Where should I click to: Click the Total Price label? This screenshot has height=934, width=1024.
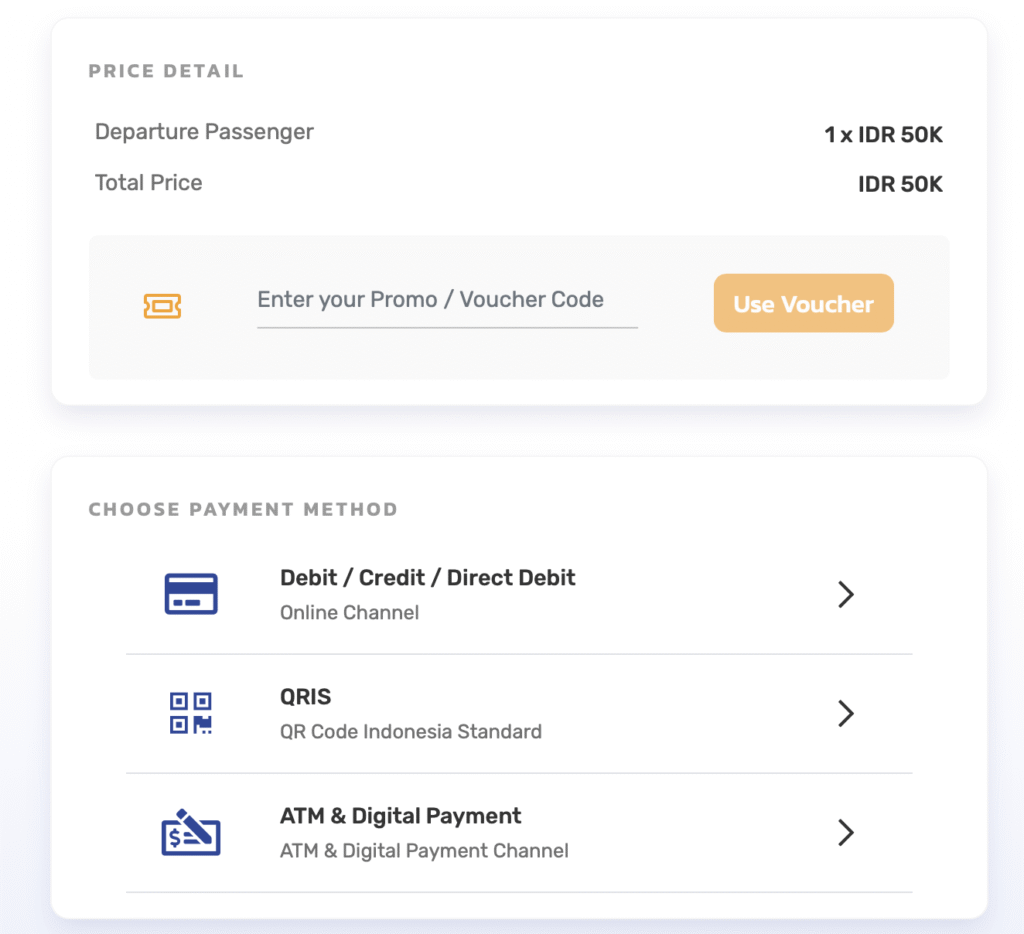pos(148,183)
